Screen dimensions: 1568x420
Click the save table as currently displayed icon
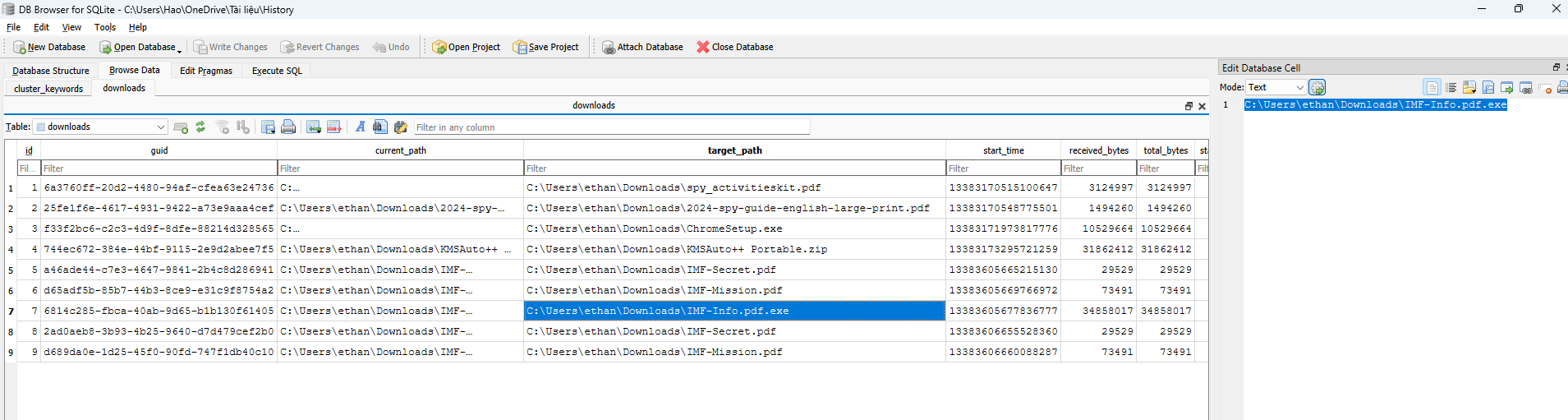point(268,127)
